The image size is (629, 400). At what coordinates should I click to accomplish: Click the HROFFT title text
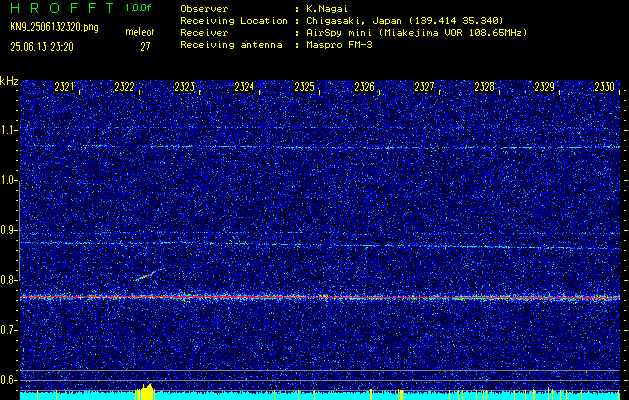(x=62, y=8)
